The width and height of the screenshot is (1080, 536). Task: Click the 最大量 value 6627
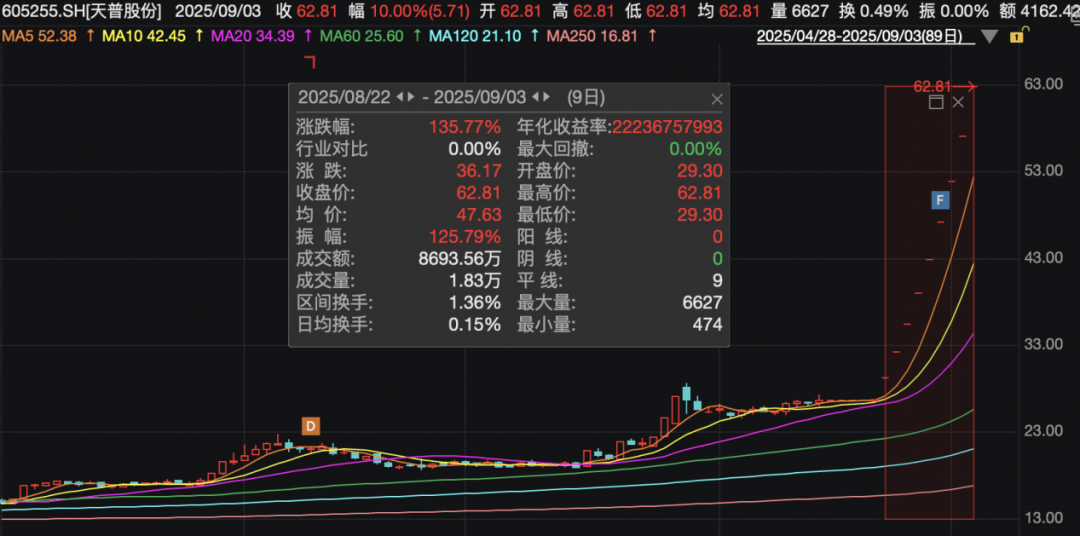pos(703,302)
